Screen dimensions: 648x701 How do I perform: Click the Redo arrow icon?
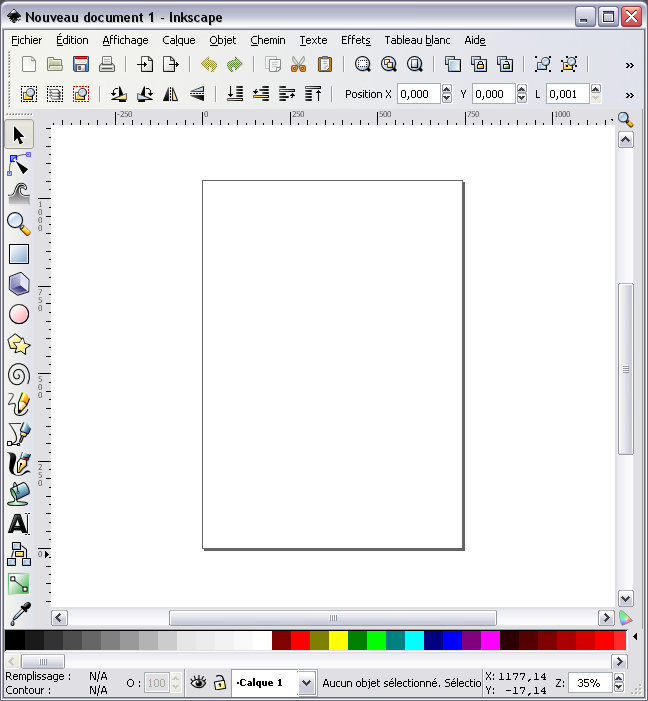234,64
